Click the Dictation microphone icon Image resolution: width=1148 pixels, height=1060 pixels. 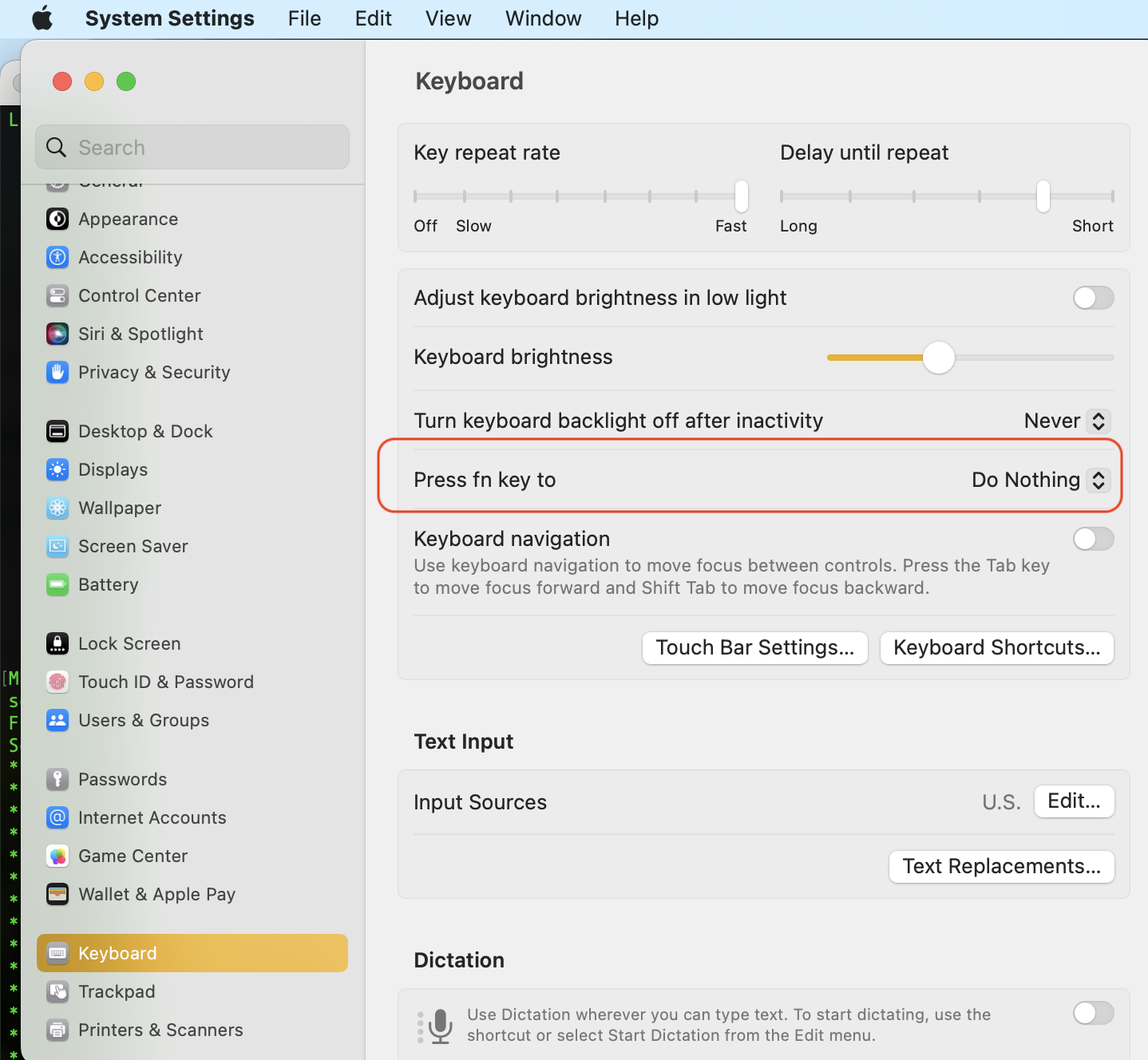pos(441,1026)
